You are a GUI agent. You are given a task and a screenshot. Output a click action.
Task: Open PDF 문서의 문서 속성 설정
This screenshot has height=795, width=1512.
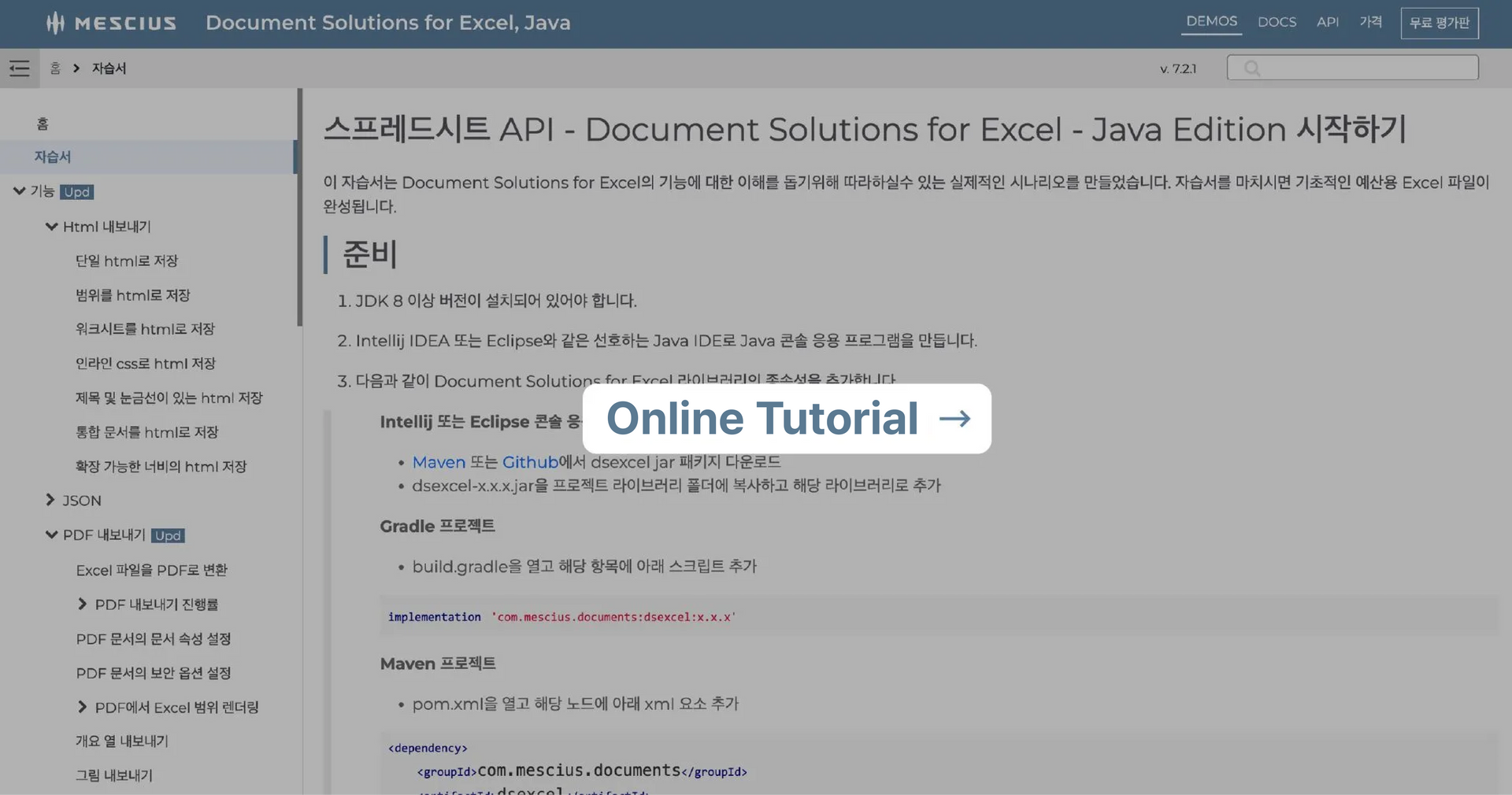(154, 639)
